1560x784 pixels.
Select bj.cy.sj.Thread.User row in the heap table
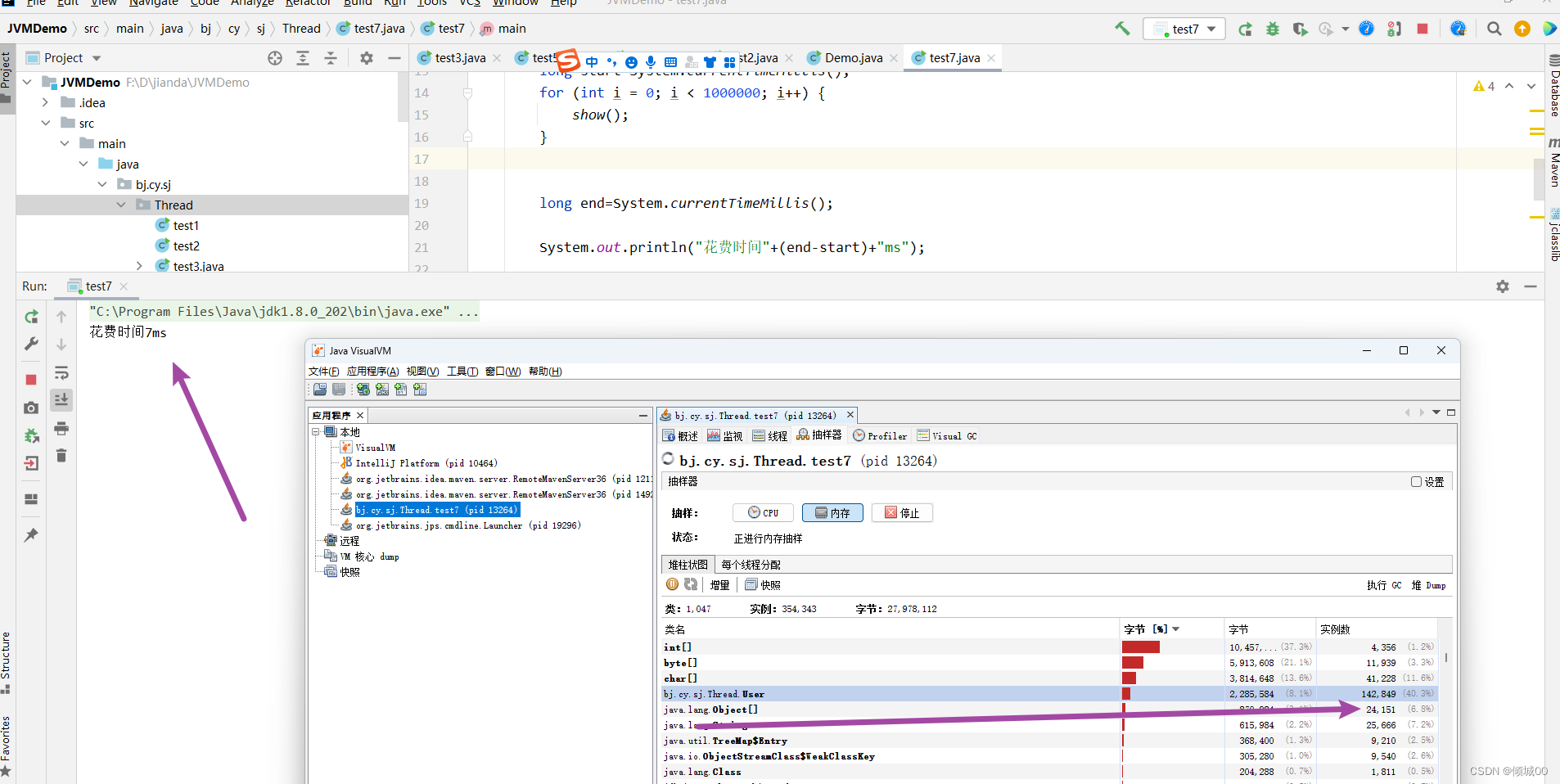pyautogui.click(x=1048, y=694)
